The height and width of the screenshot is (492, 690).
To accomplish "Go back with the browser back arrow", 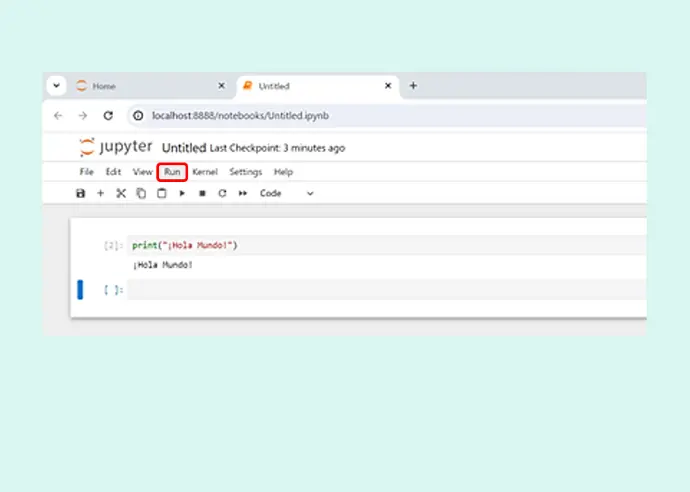I will (x=58, y=116).
